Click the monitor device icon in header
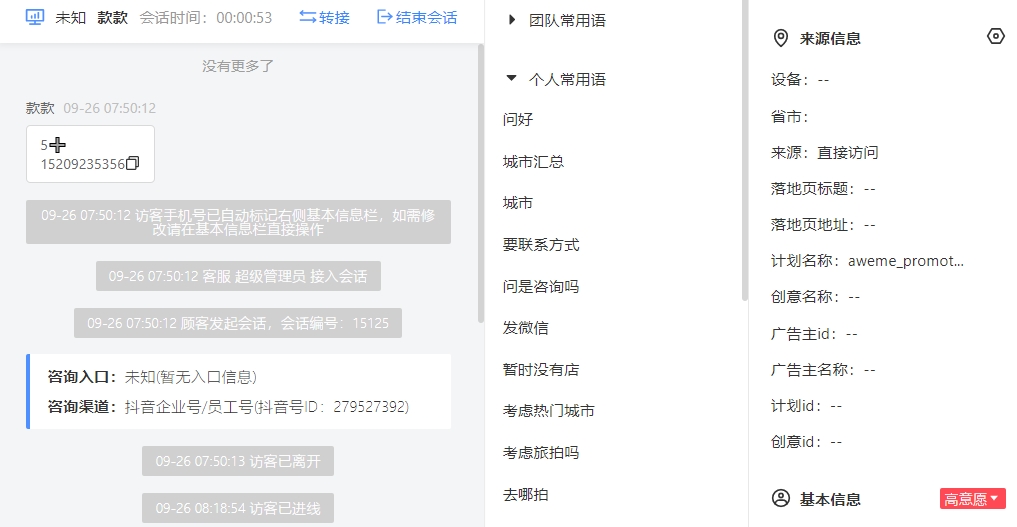 (x=34, y=18)
